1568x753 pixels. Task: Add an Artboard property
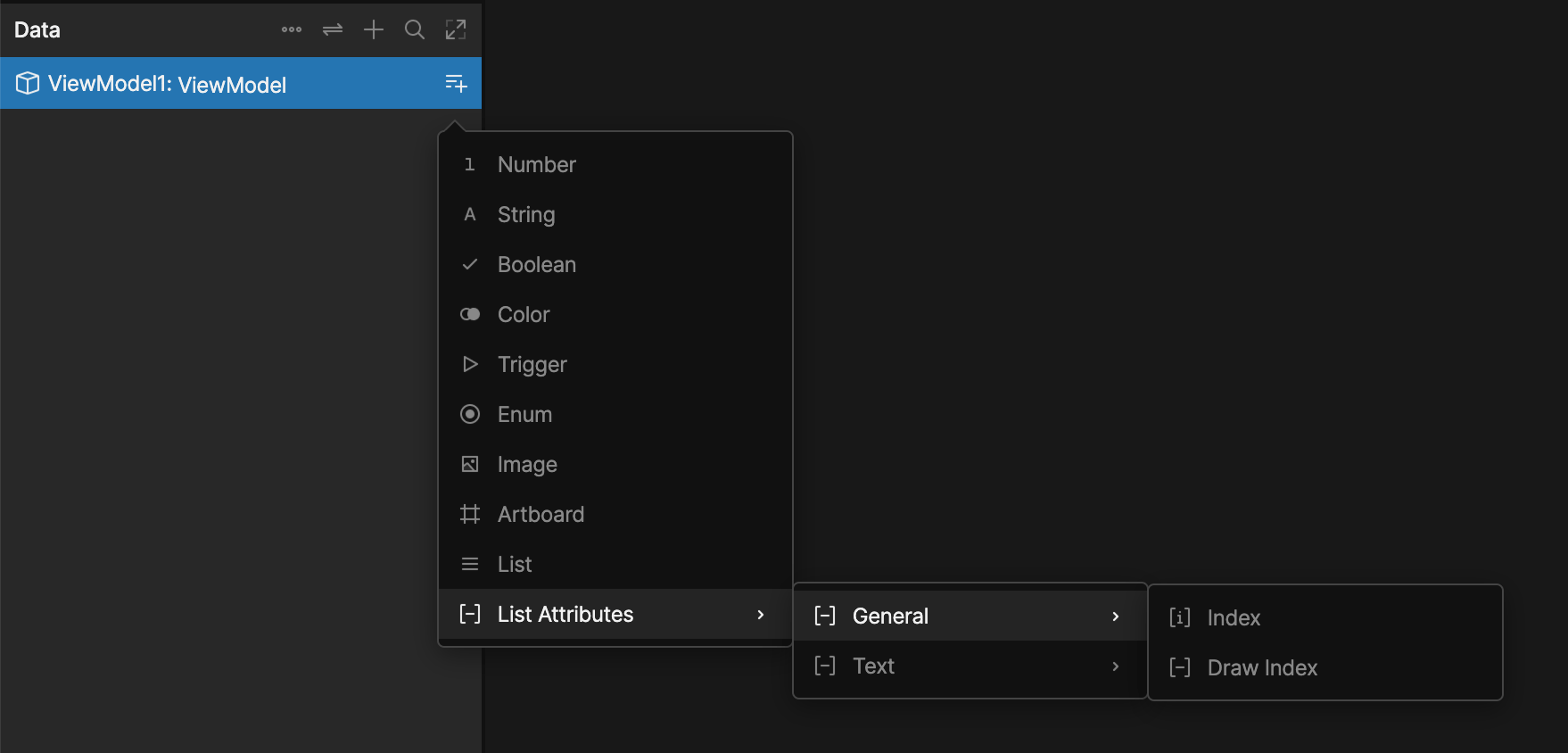point(615,514)
